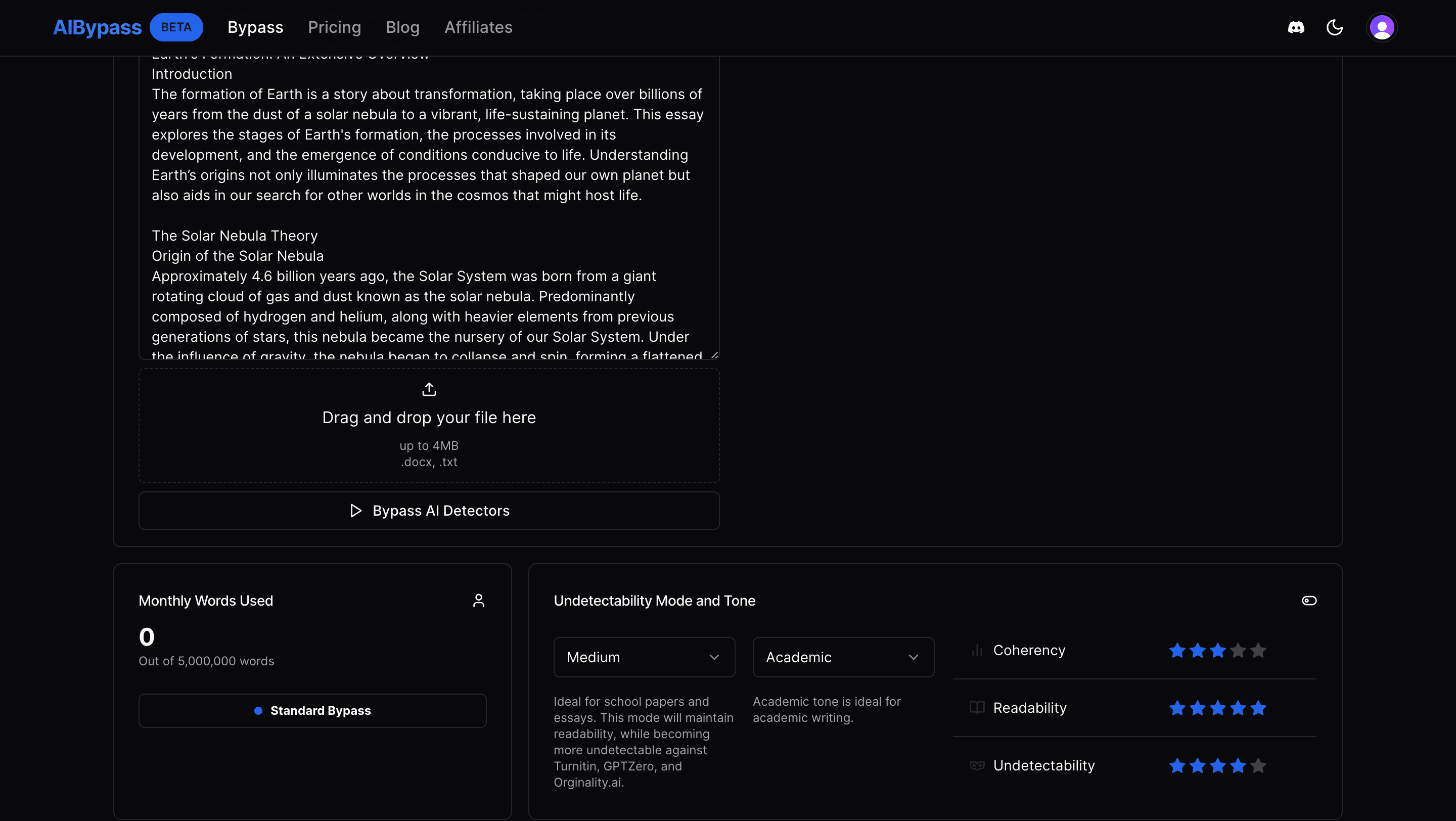Screen dimensions: 1456x821
Task: Click the Undetectability mask icon
Action: point(977,765)
